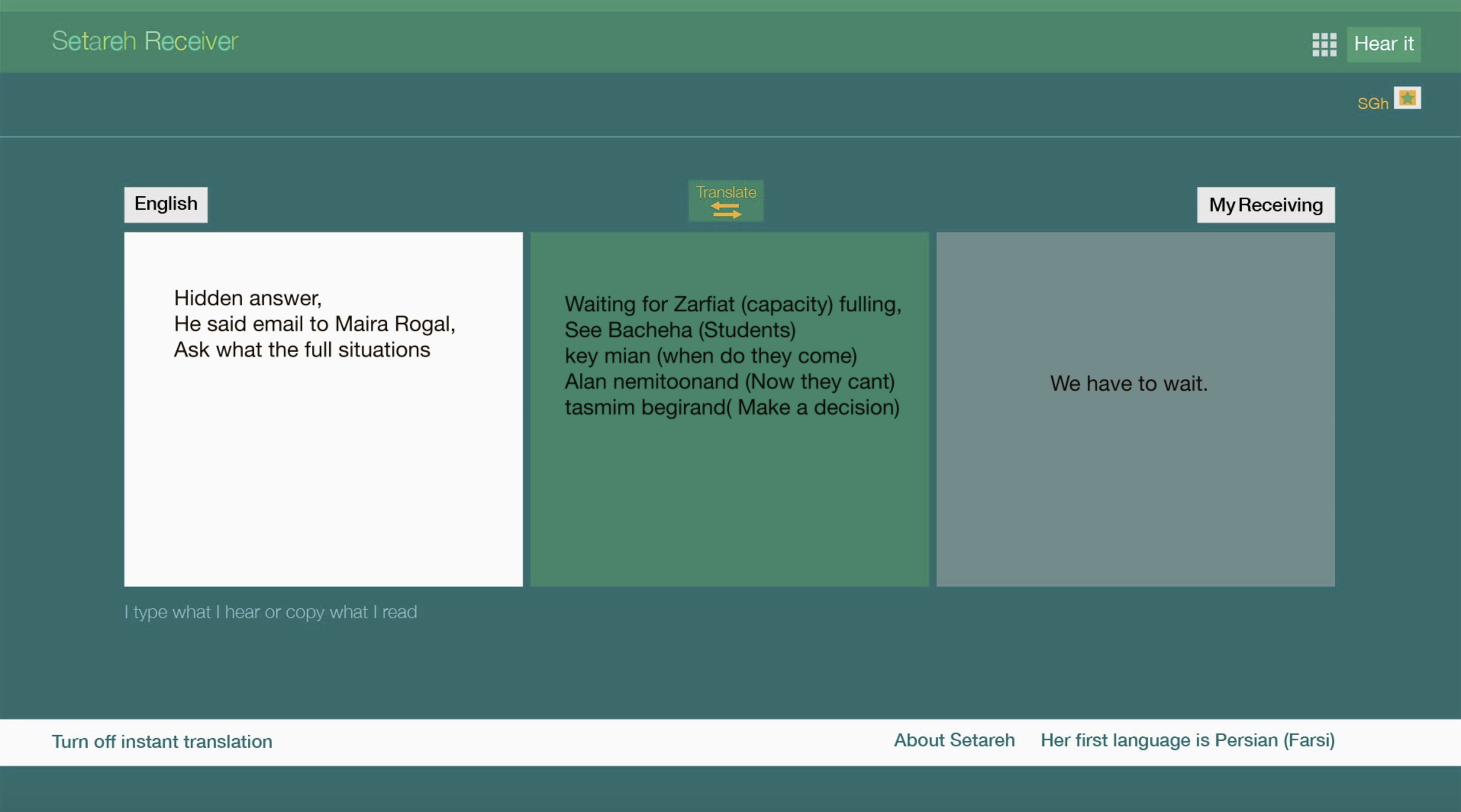Click the 'Hidden answer,' line

[248, 298]
